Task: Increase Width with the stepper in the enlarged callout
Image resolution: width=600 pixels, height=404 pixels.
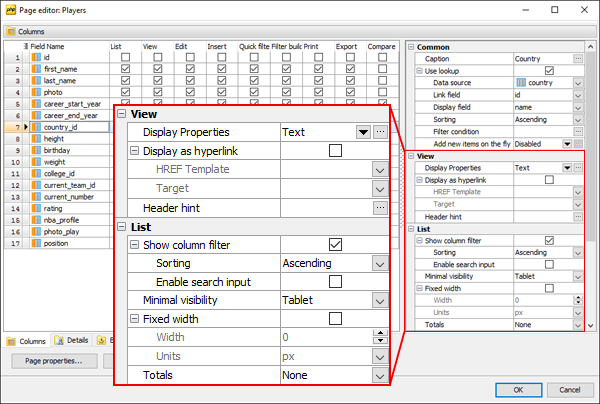Action: coord(380,334)
